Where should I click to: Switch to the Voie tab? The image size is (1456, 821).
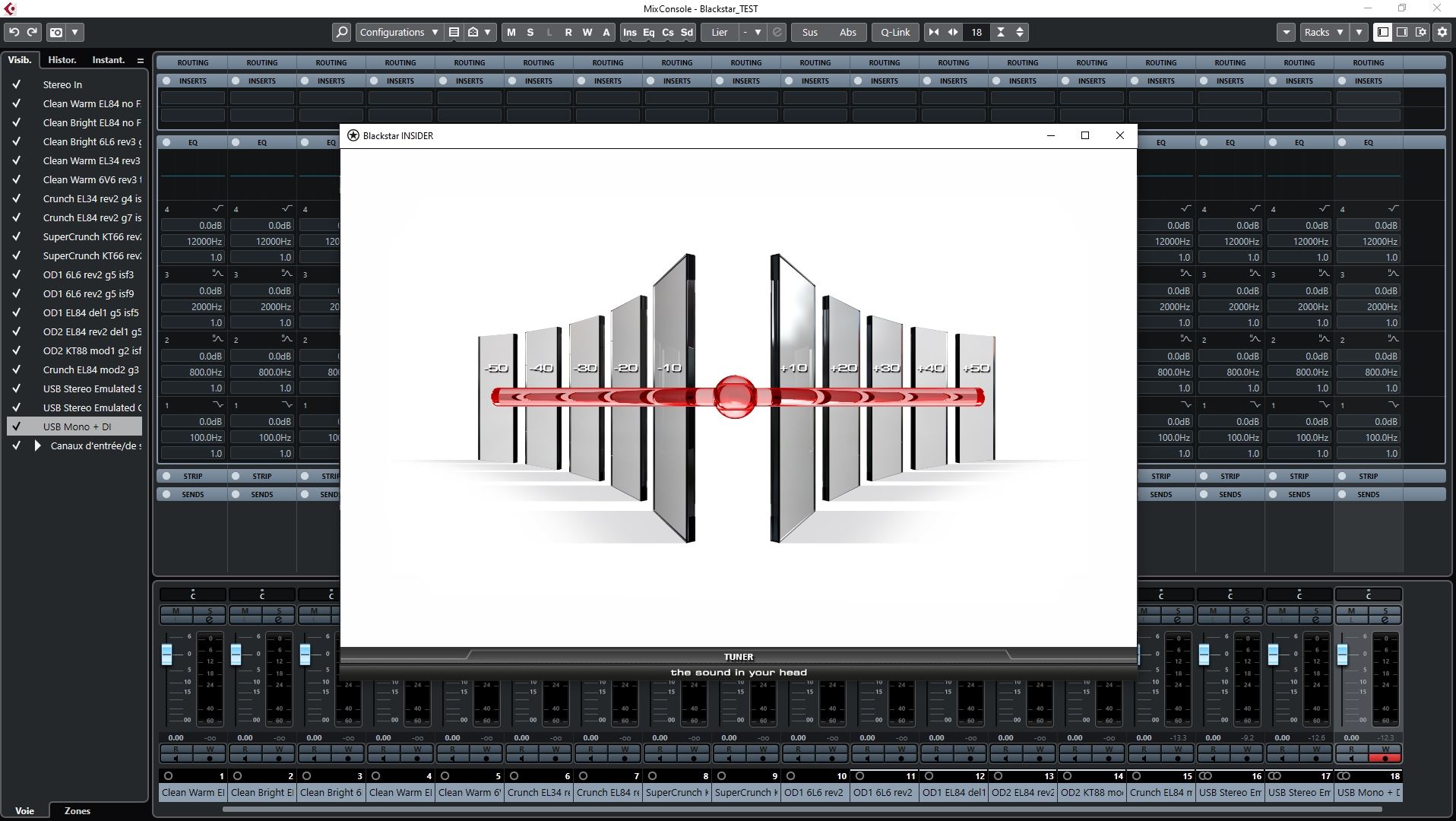click(25, 810)
